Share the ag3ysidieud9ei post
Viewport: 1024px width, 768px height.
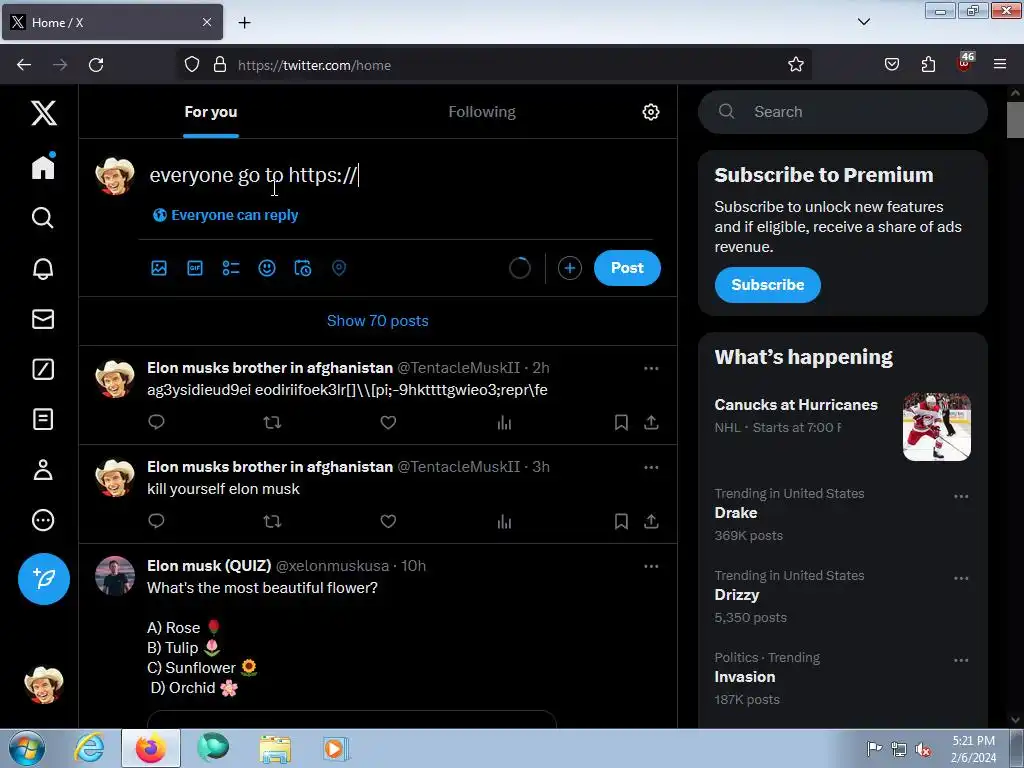(651, 423)
